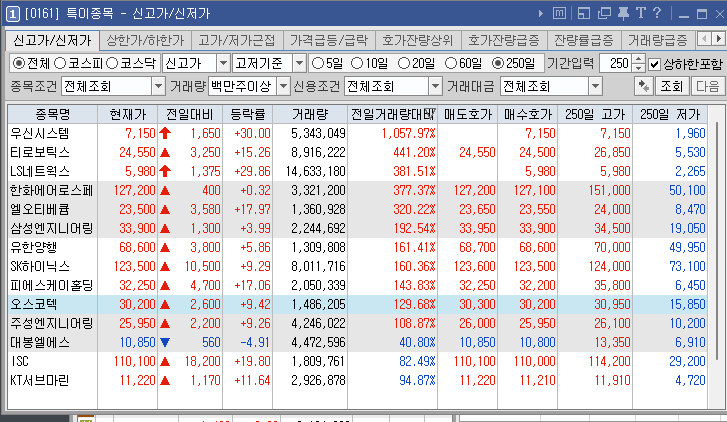
Task: Click the window number 1 icon in title bar
Action: pos(13,14)
